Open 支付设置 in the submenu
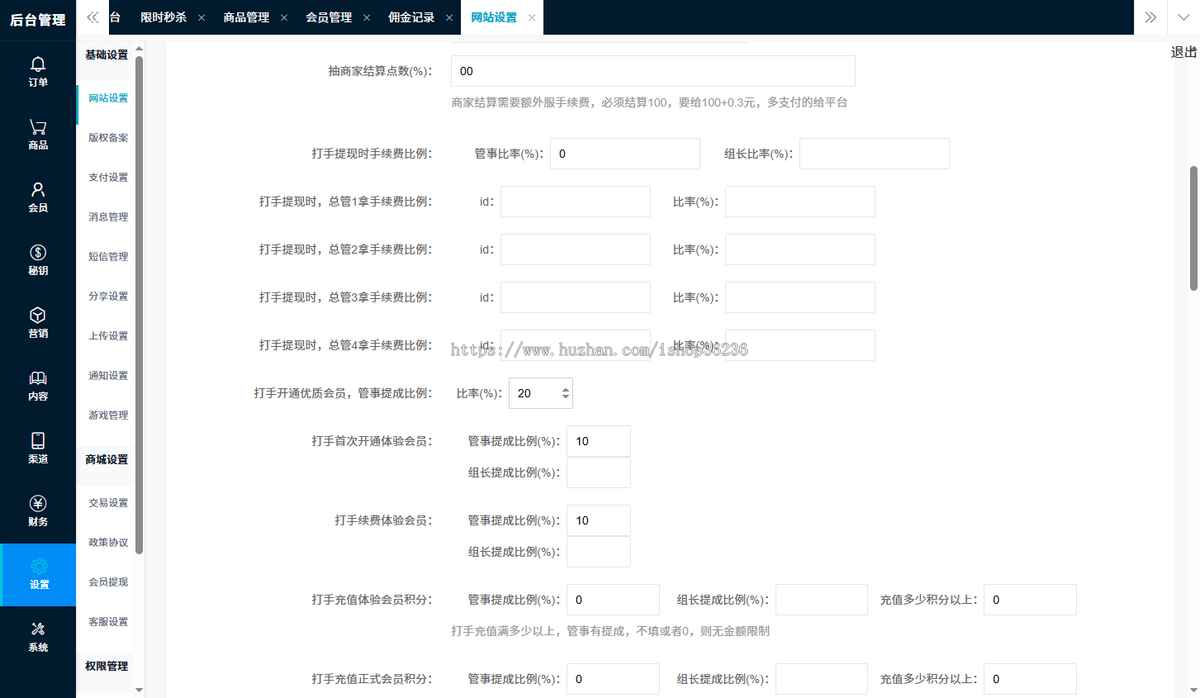The height and width of the screenshot is (698, 1200). click(x=108, y=178)
